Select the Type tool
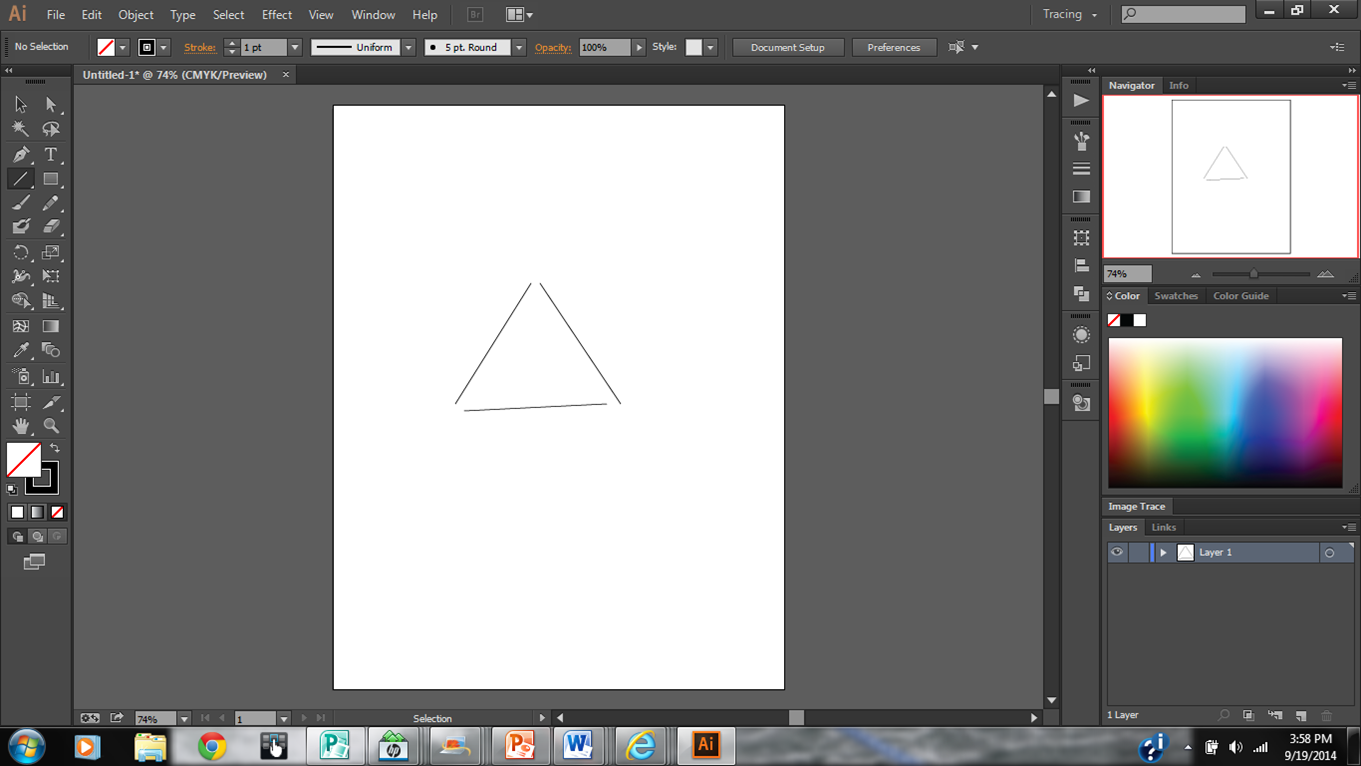This screenshot has width=1361, height=766. pyautogui.click(x=51, y=154)
